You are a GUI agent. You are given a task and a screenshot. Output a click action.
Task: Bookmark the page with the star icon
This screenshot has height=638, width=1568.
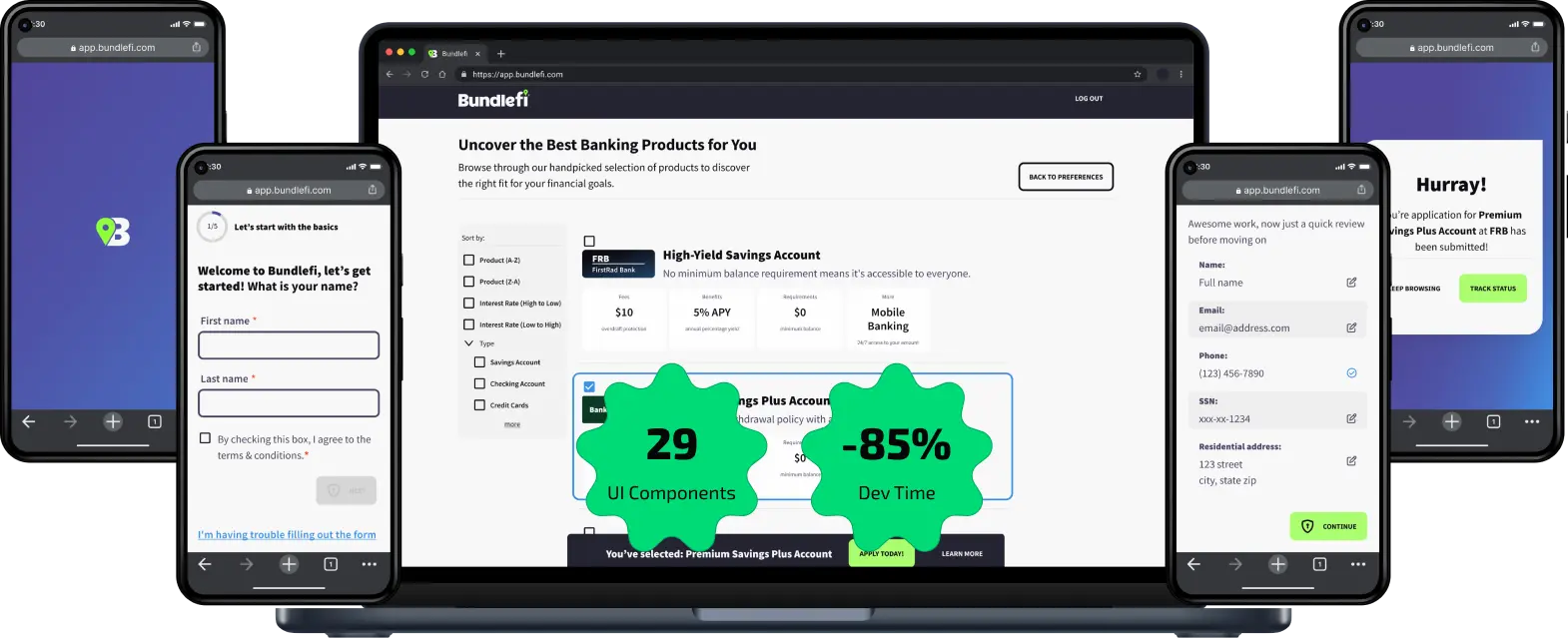[1138, 74]
